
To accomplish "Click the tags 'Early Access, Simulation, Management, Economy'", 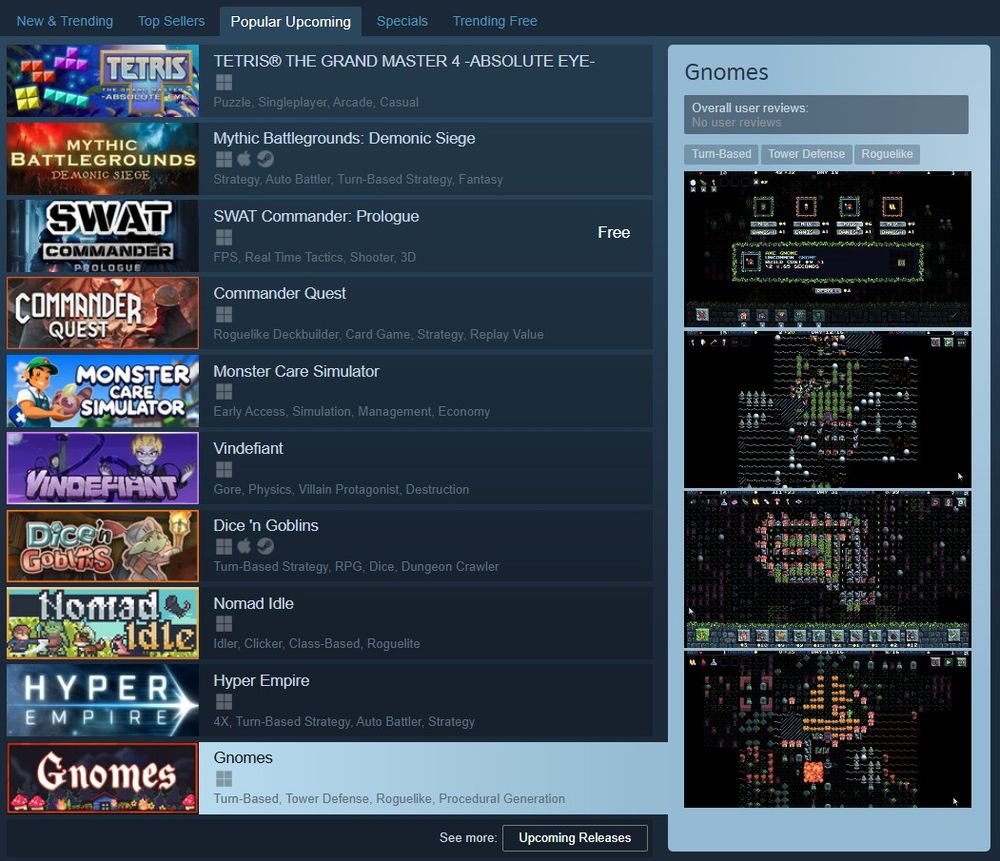I will tap(352, 412).
